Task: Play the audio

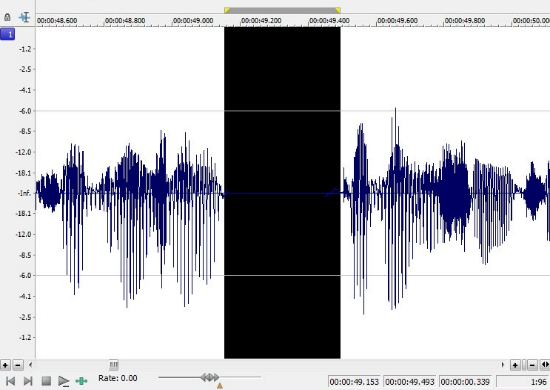Action: pos(63,381)
